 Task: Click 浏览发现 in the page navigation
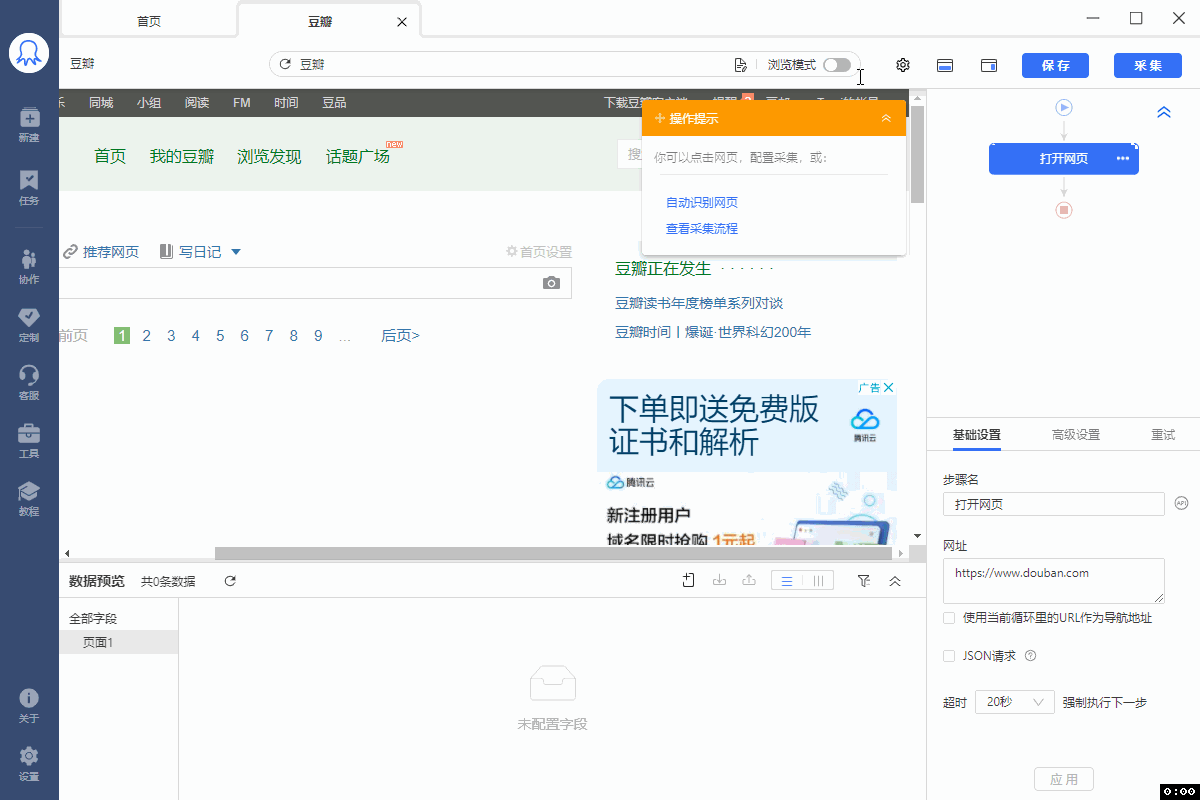[x=269, y=156]
